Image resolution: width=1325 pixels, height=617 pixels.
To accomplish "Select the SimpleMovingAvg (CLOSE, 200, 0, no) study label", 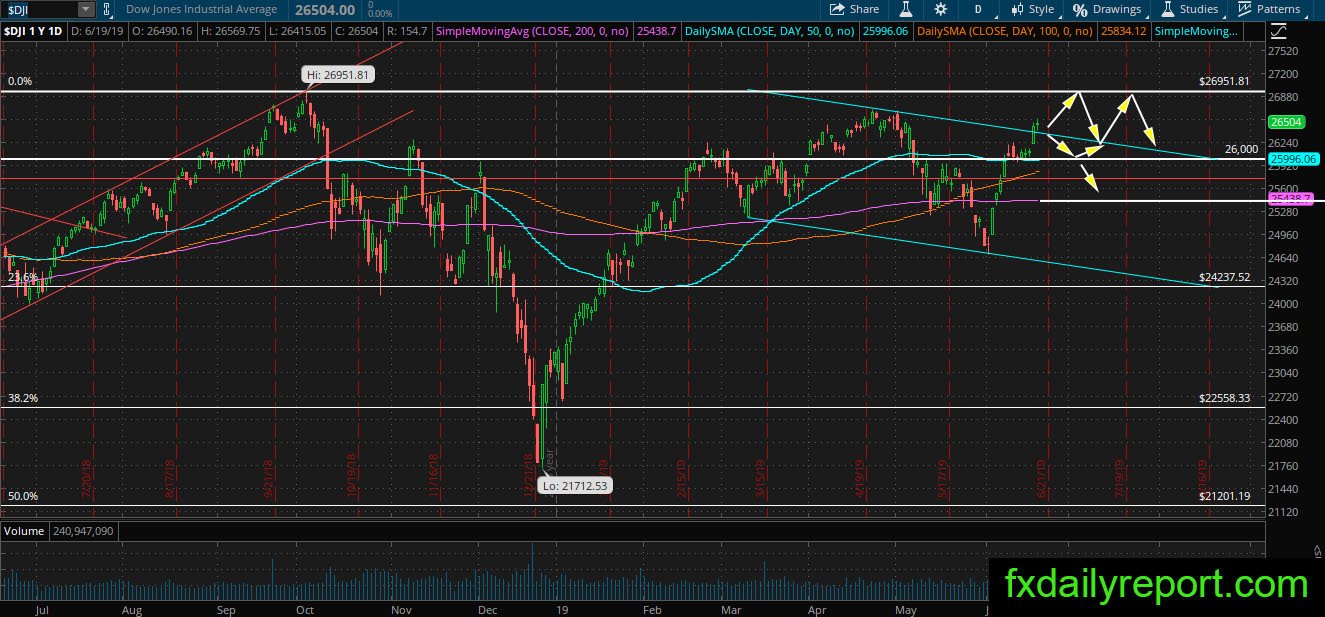I will tap(531, 32).
